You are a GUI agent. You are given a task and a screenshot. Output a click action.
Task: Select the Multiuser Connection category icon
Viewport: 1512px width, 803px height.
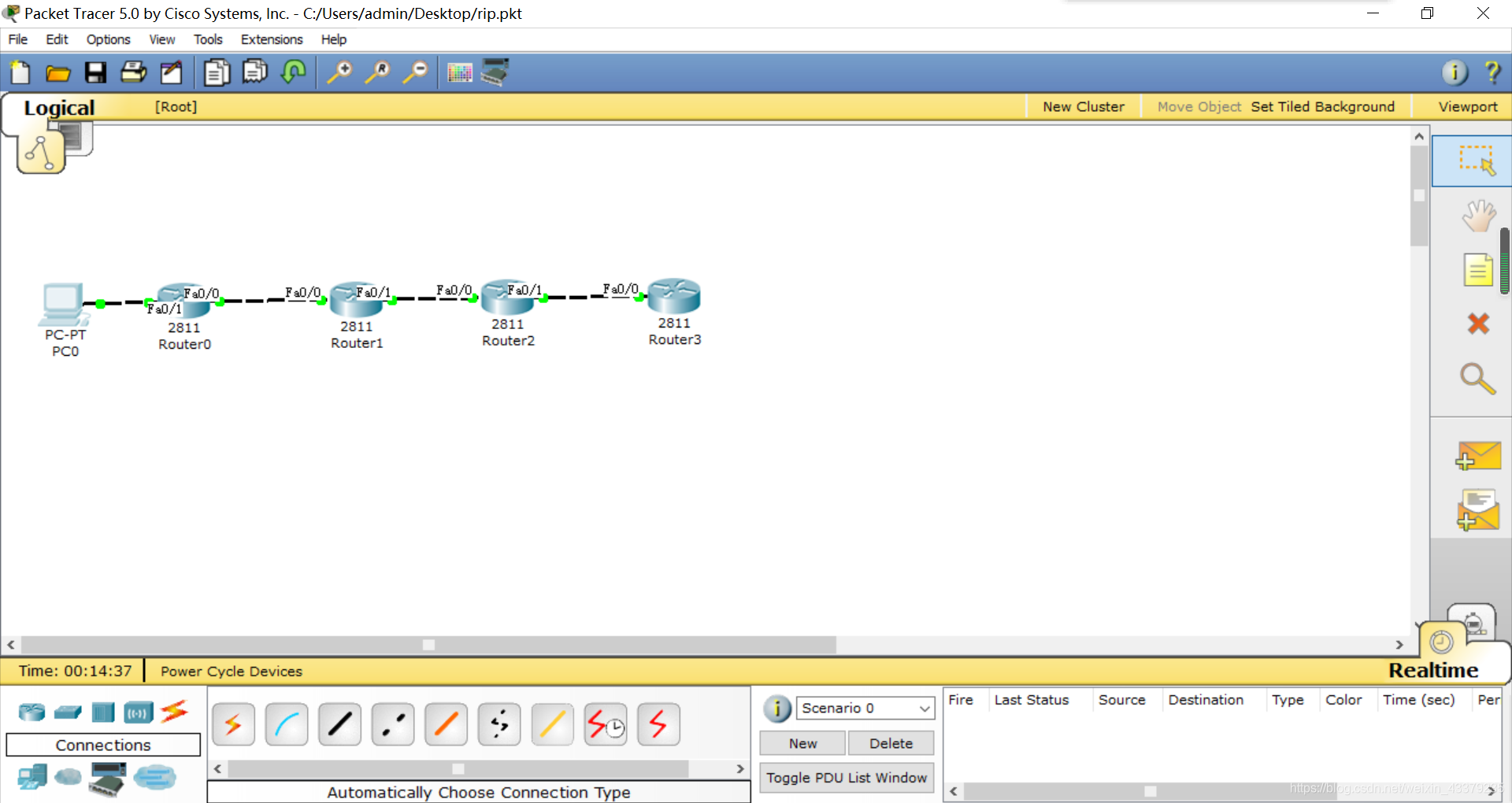[154, 778]
